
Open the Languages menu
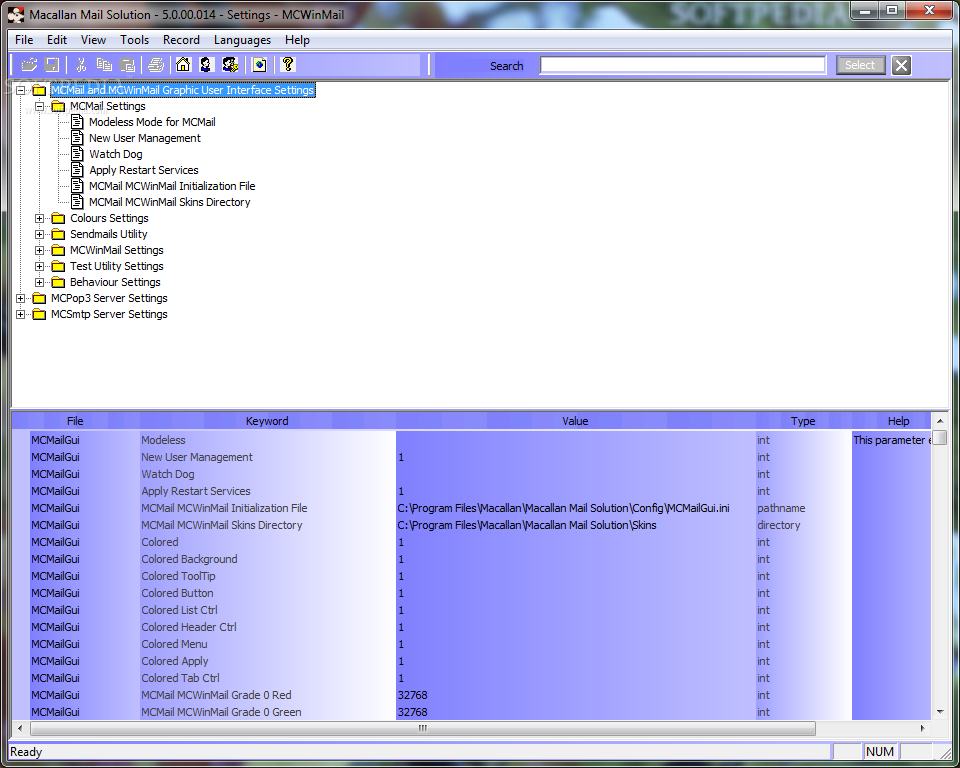(x=242, y=40)
